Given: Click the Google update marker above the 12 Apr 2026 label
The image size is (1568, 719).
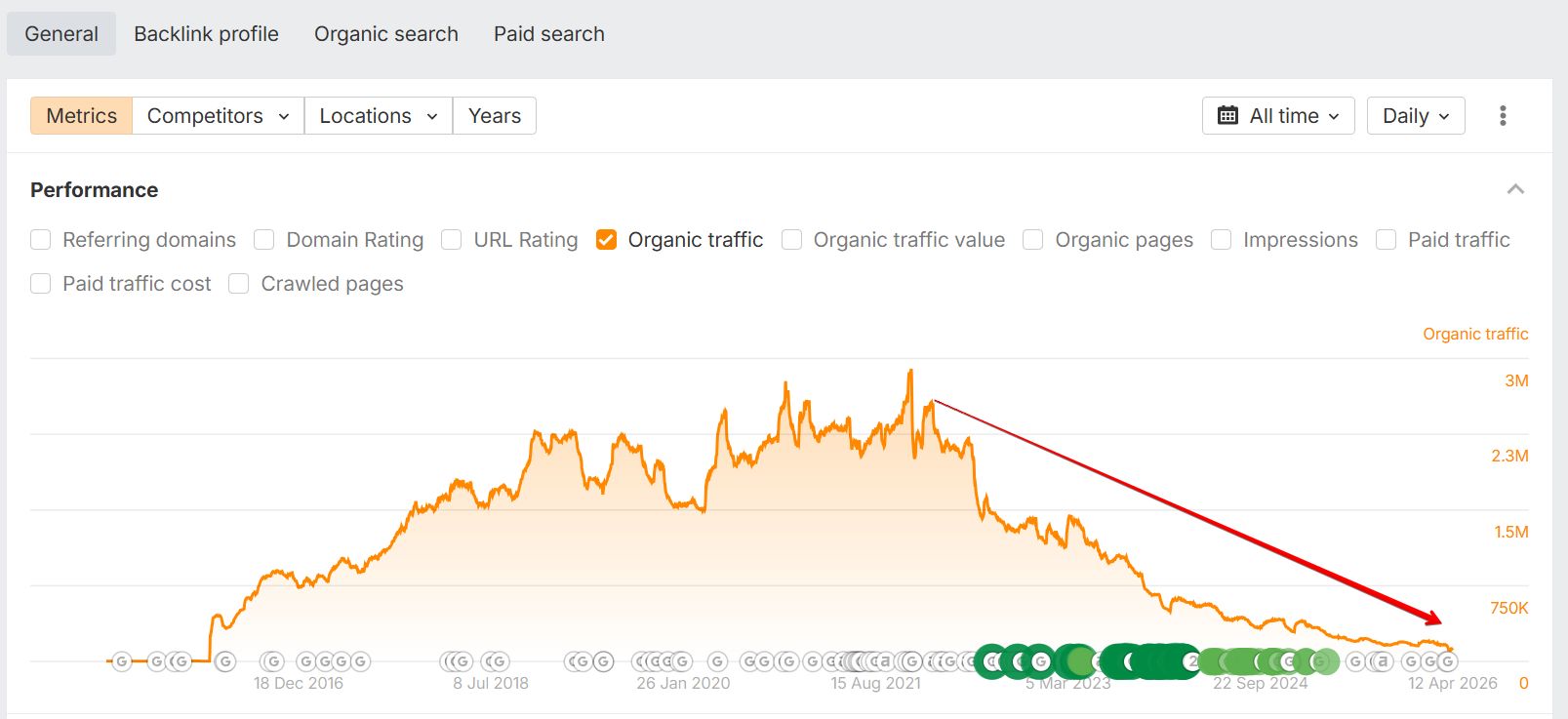Looking at the screenshot, I should pos(1447,661).
